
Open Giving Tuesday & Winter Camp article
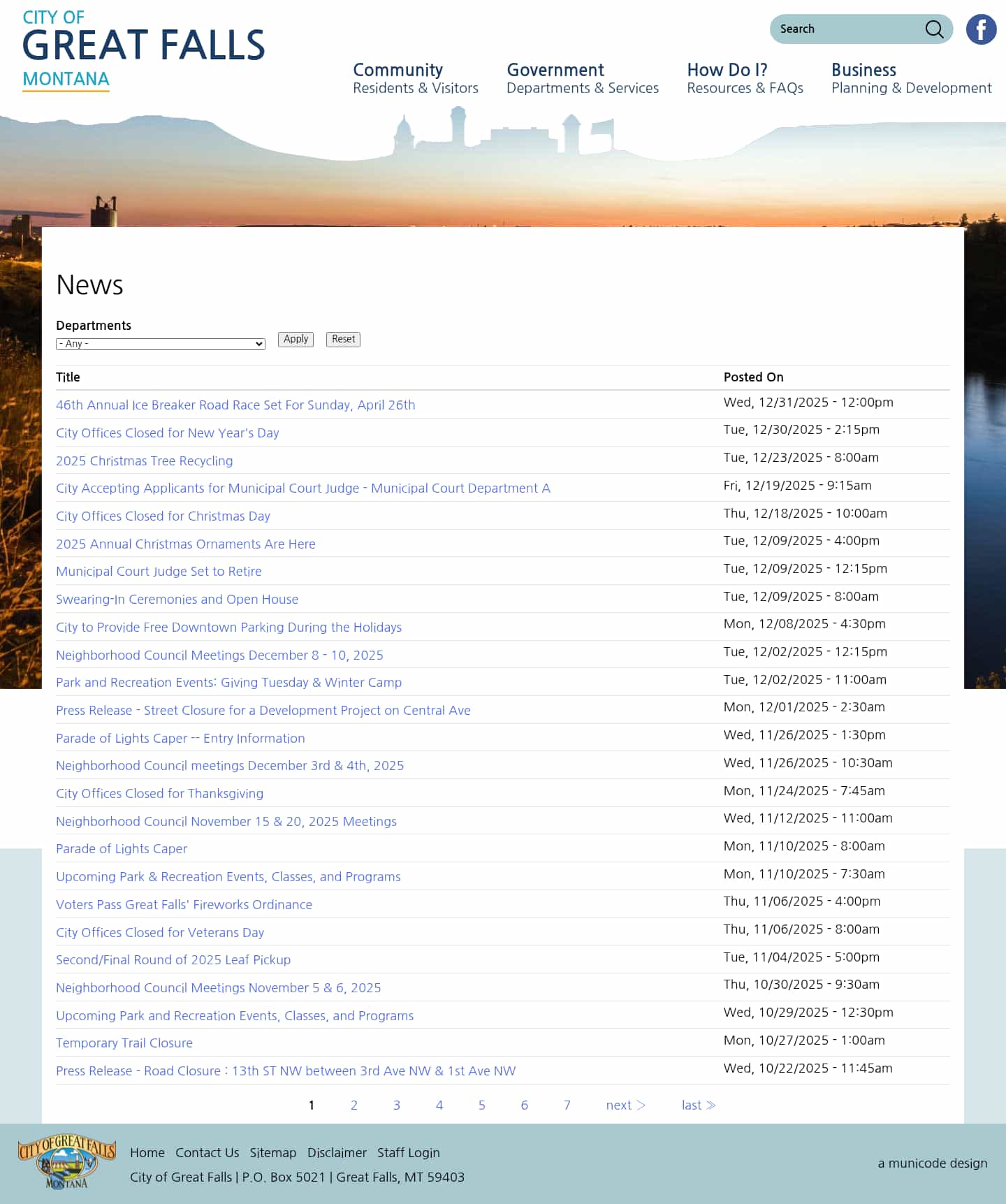click(228, 682)
